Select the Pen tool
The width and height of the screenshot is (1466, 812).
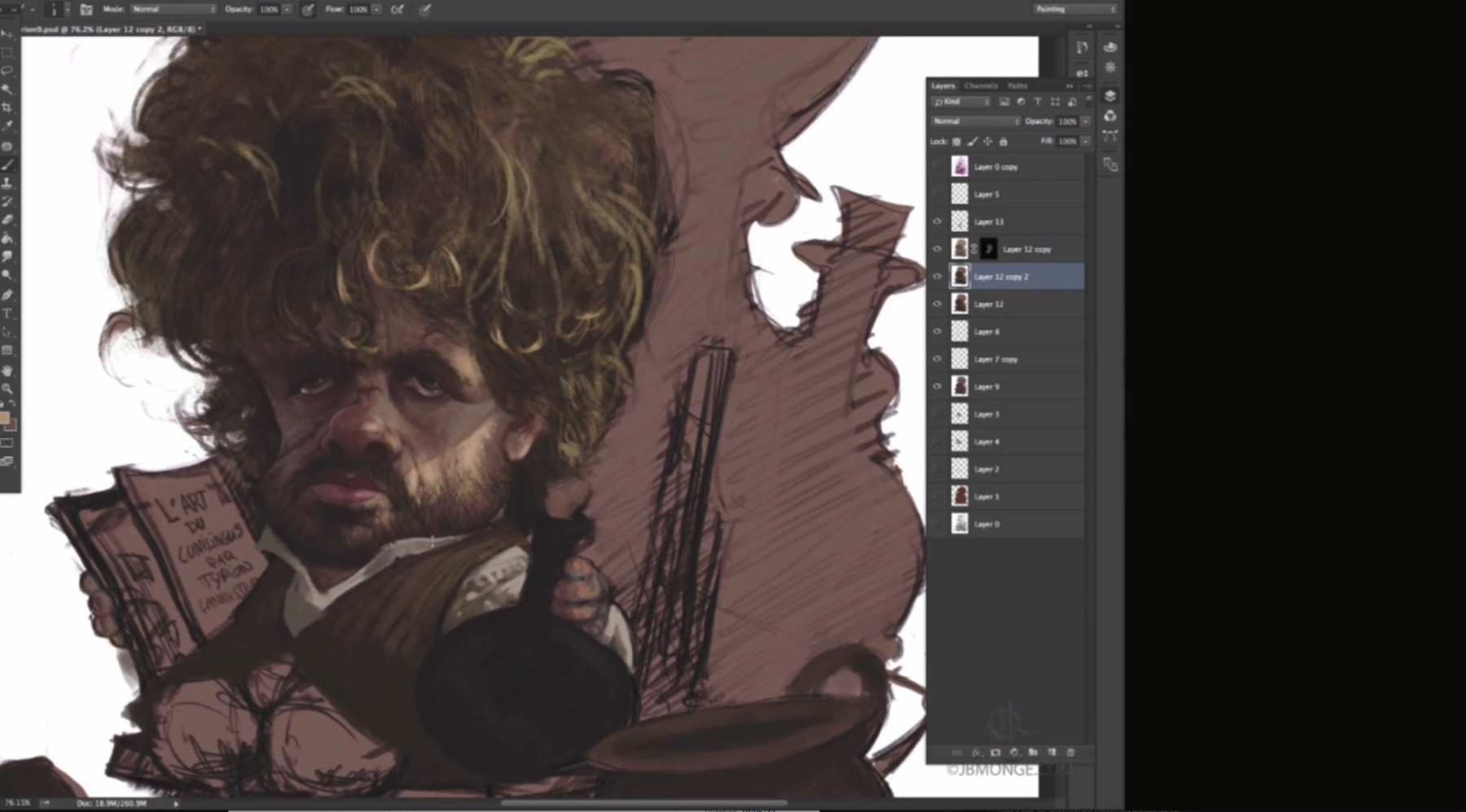click(7, 295)
